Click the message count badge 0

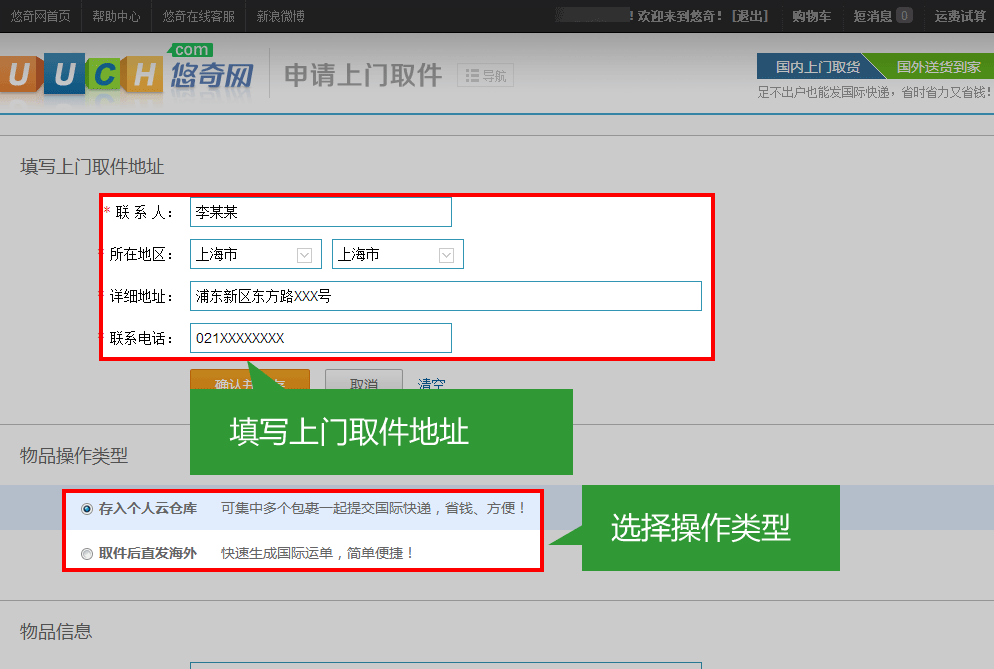point(905,16)
